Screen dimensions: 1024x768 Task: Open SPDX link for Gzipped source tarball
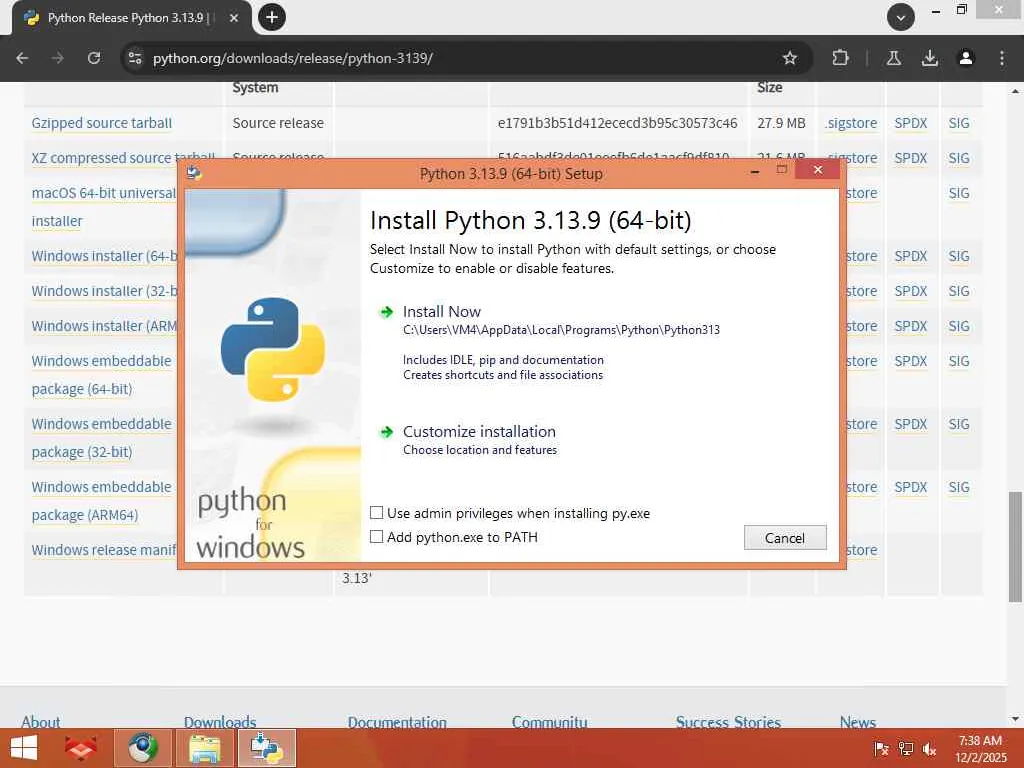point(911,123)
